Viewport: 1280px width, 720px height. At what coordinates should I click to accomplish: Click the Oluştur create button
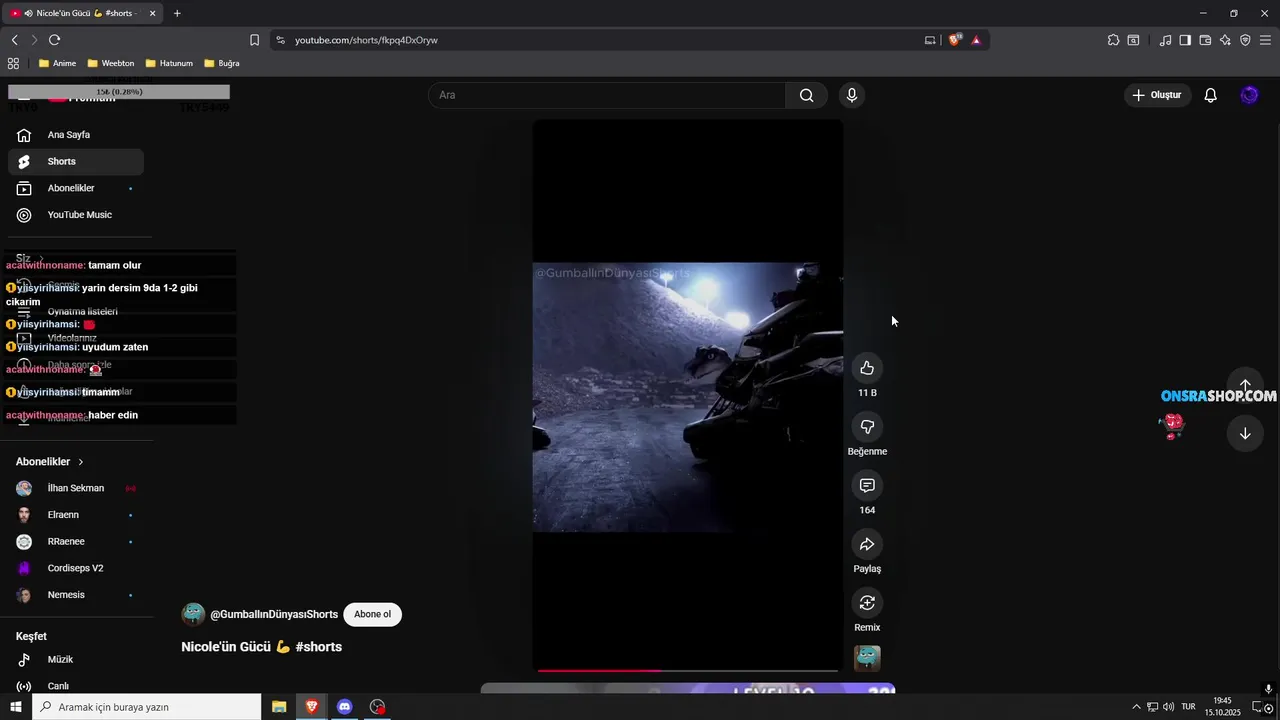(1157, 95)
